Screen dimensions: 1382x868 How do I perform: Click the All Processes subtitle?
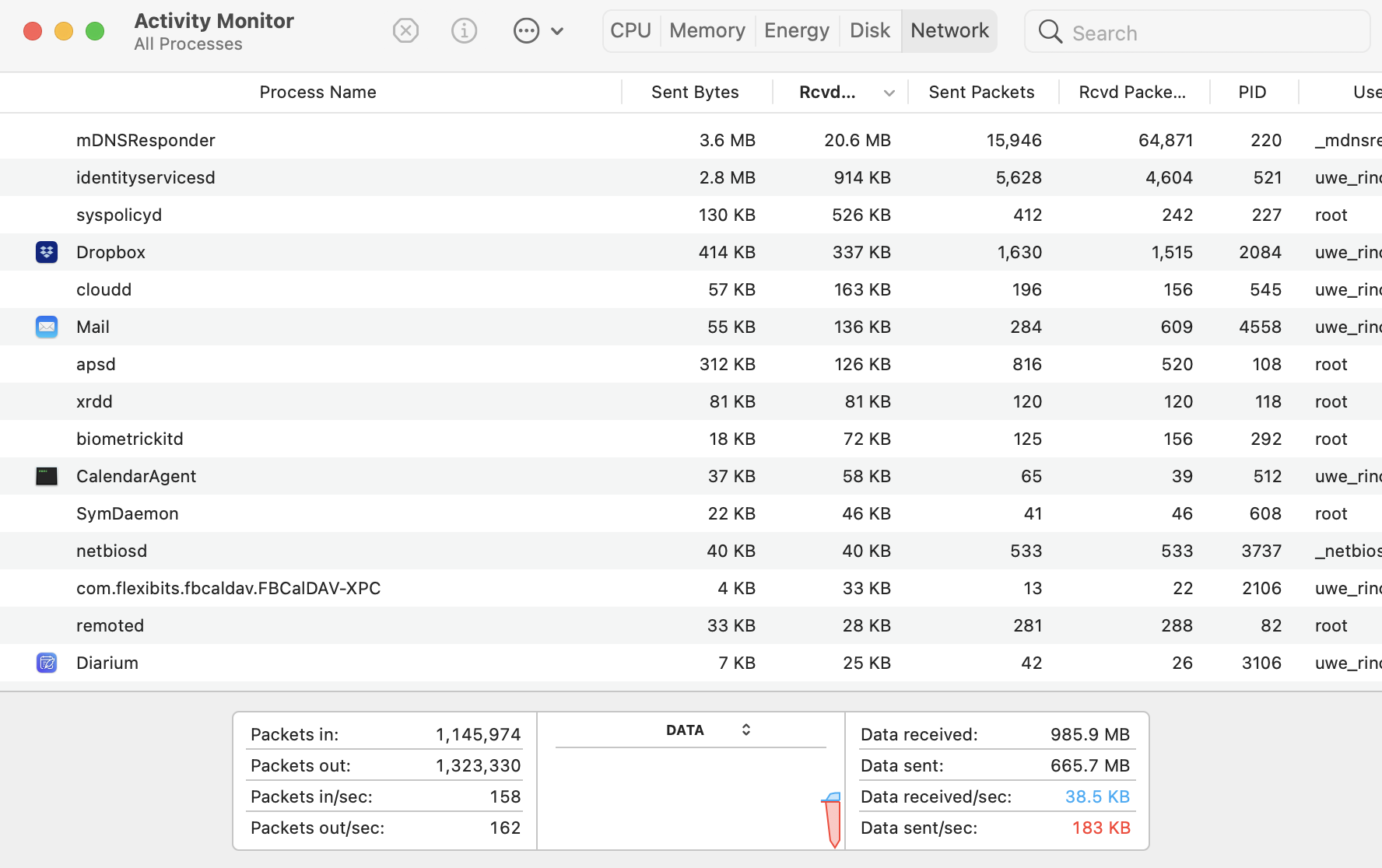[x=188, y=44]
